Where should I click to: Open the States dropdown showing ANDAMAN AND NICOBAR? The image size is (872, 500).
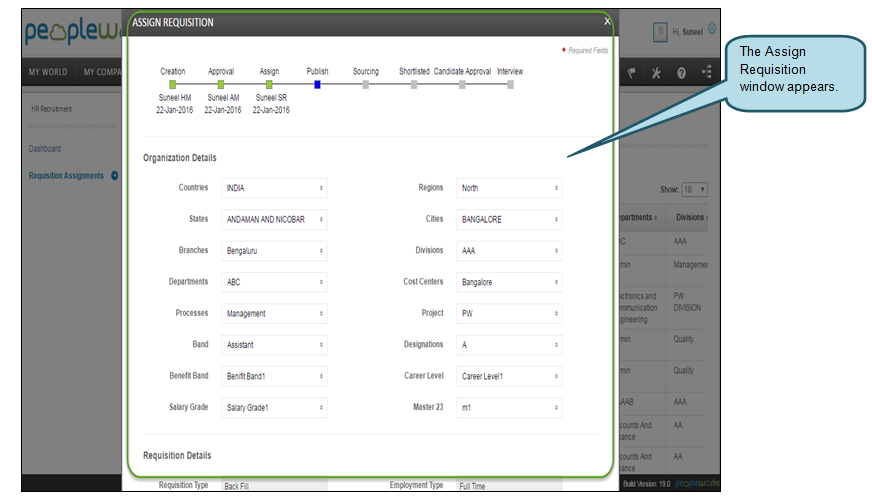[x=274, y=219]
